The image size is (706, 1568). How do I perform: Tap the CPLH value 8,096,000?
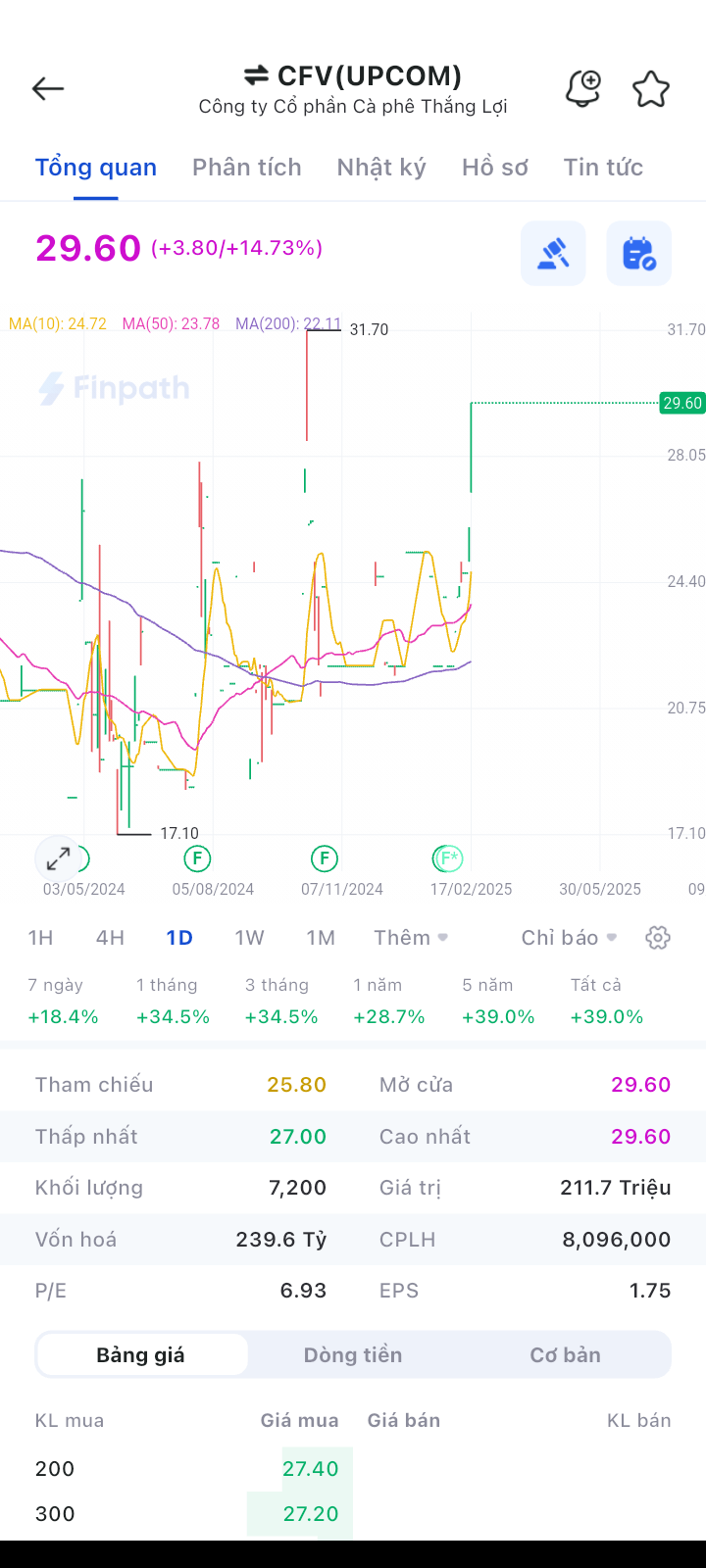click(x=617, y=1240)
